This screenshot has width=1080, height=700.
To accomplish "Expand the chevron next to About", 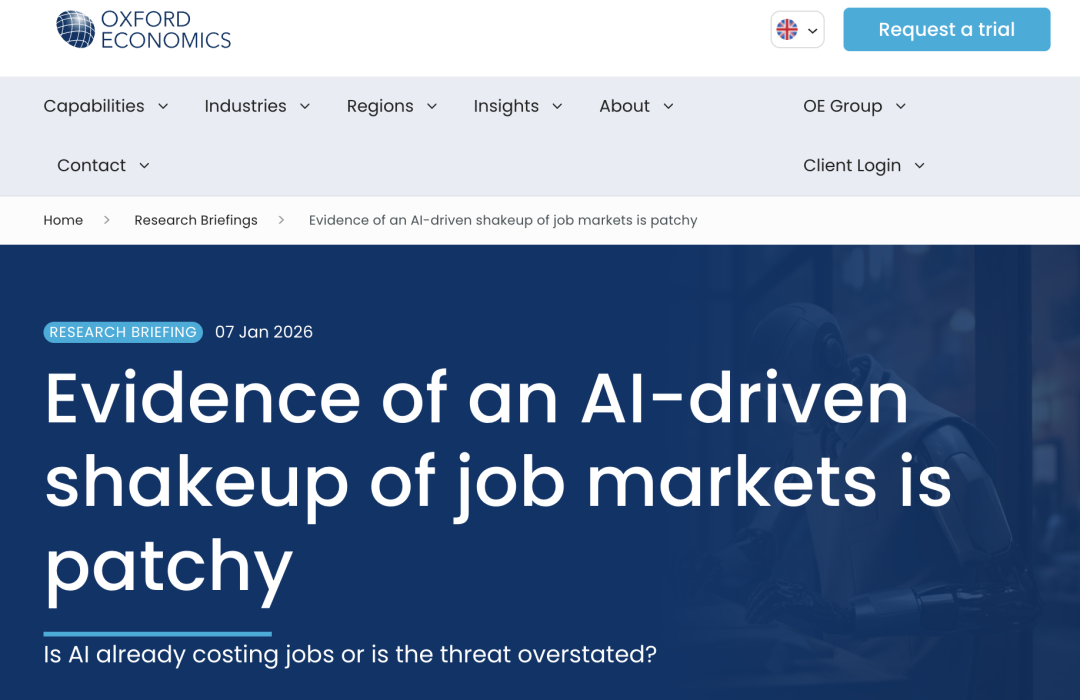I will (668, 106).
